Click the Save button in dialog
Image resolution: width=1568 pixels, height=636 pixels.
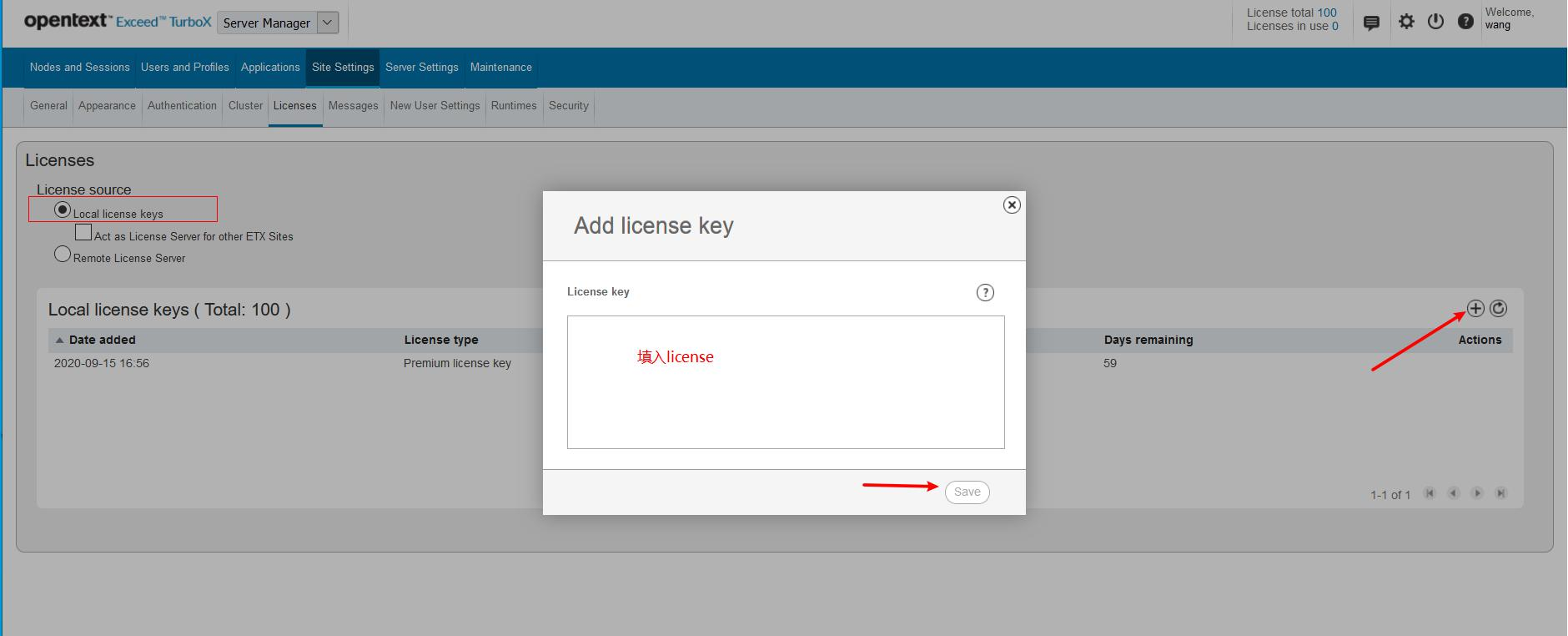[x=967, y=492]
